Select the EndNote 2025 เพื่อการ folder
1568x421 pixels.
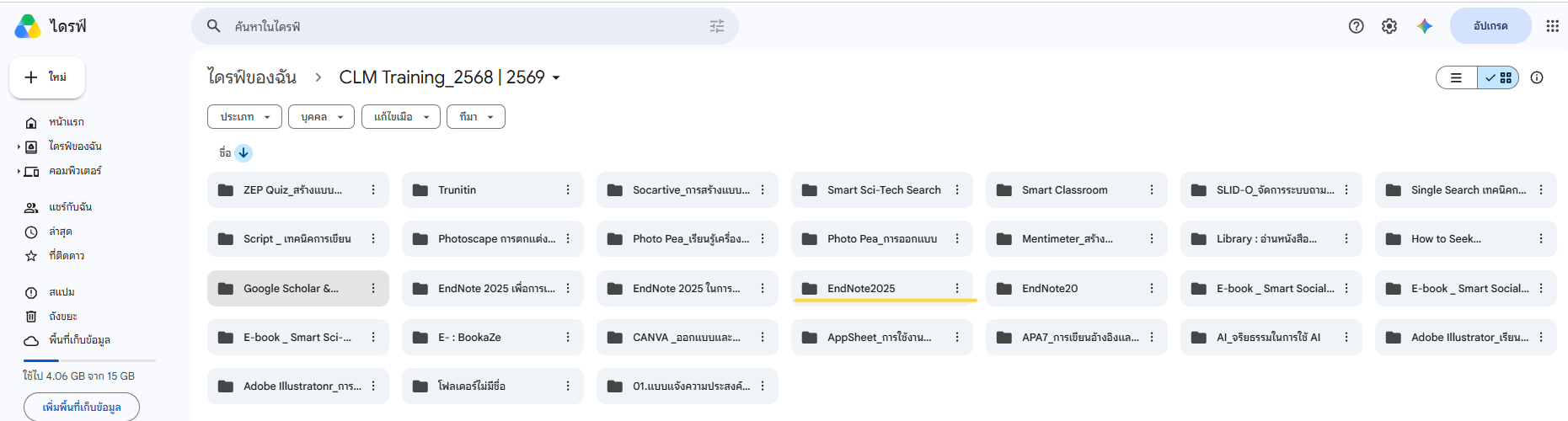click(493, 288)
